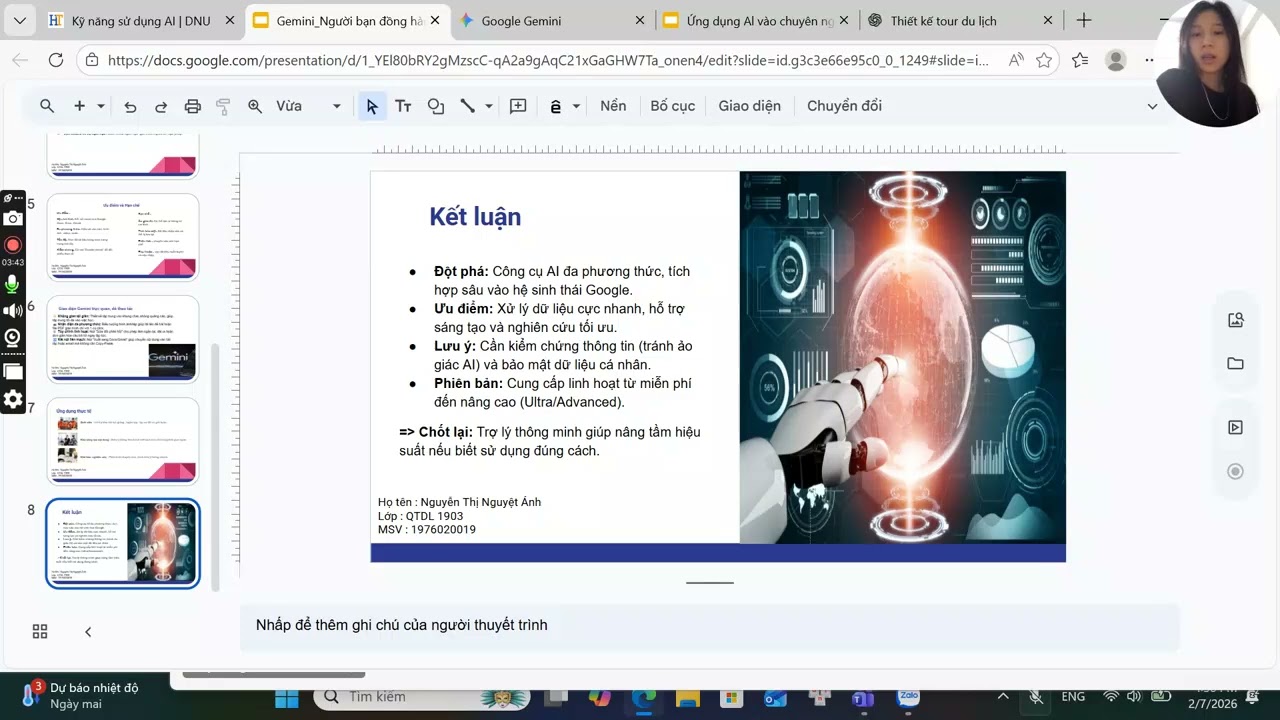Viewport: 1280px width, 720px height.
Task: Select the arrow cursor tool
Action: pos(372,106)
